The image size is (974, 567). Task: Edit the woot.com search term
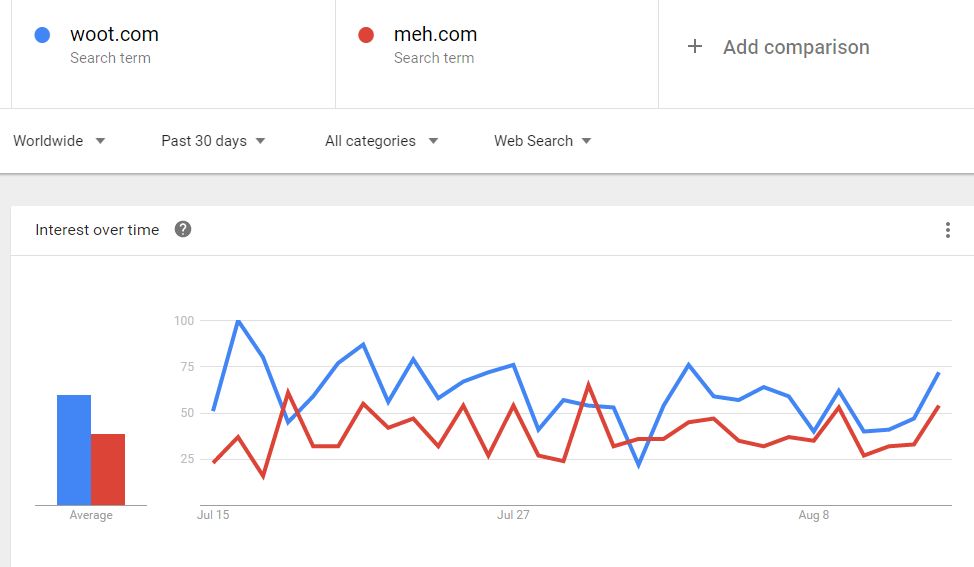(114, 35)
